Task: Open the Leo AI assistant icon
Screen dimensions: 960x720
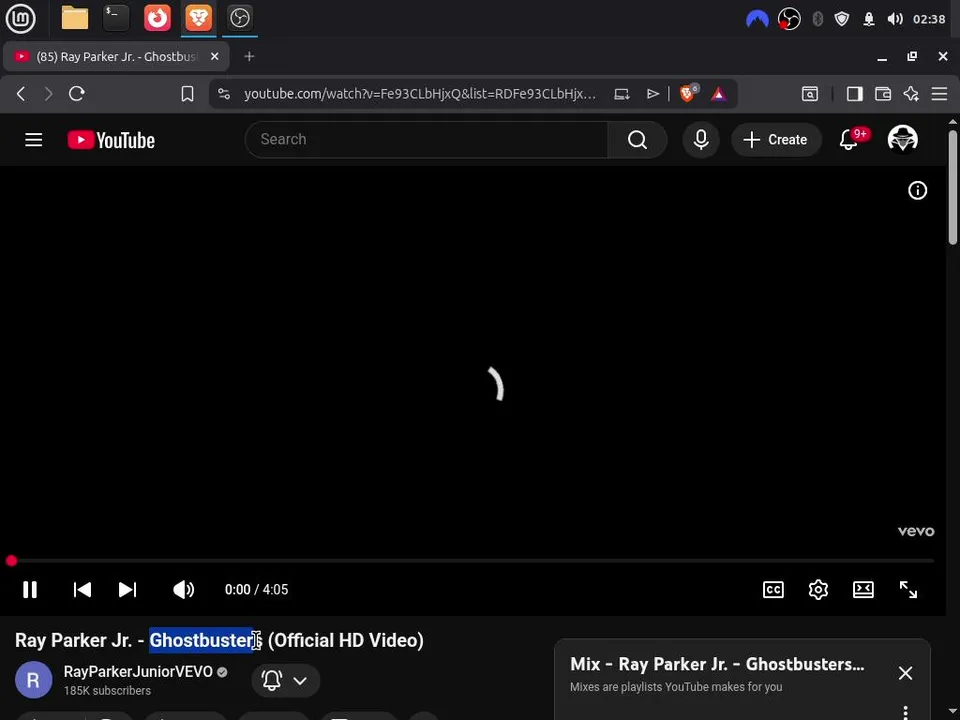Action: pos(911,94)
